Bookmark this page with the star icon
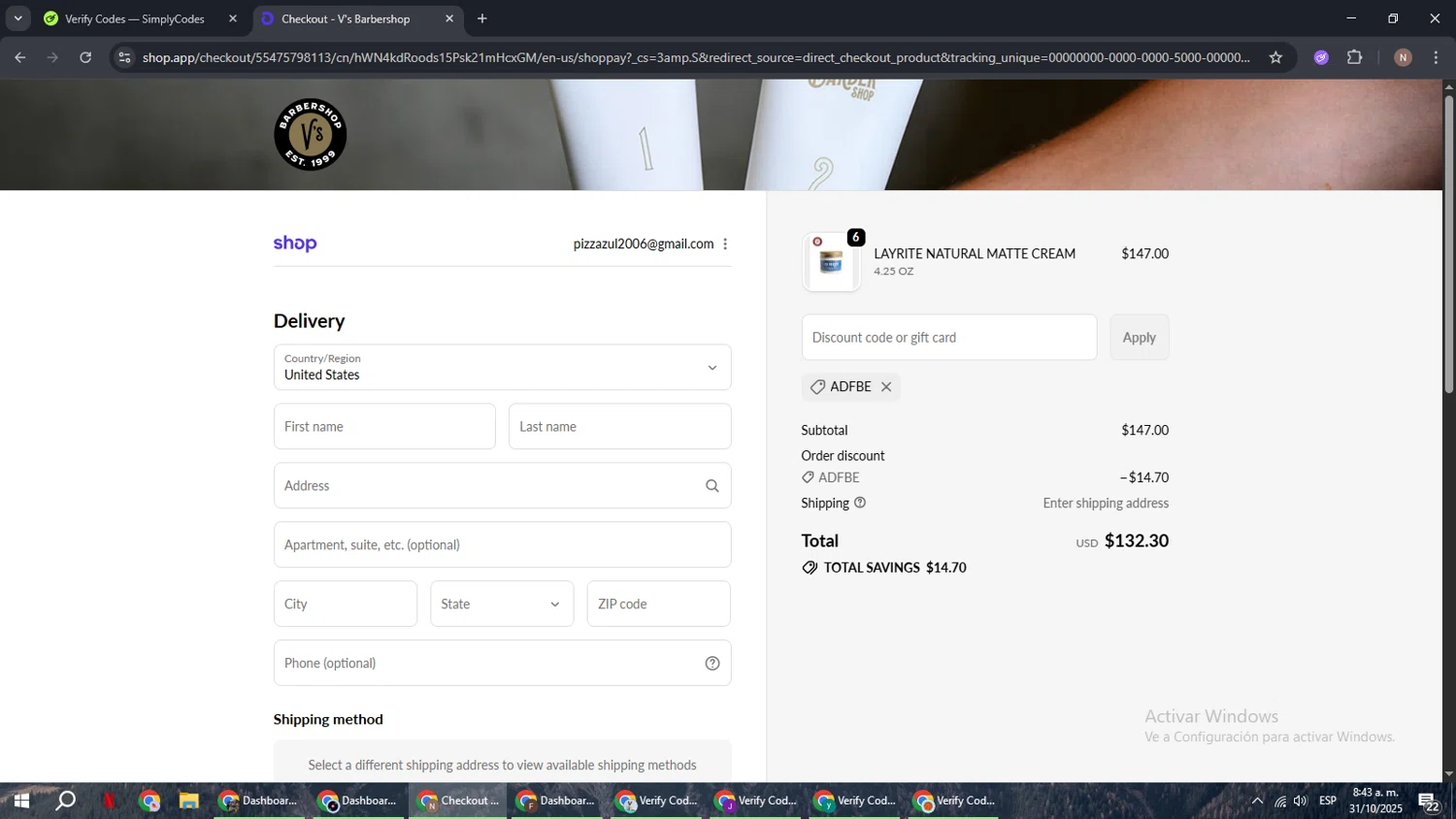 pyautogui.click(x=1275, y=57)
